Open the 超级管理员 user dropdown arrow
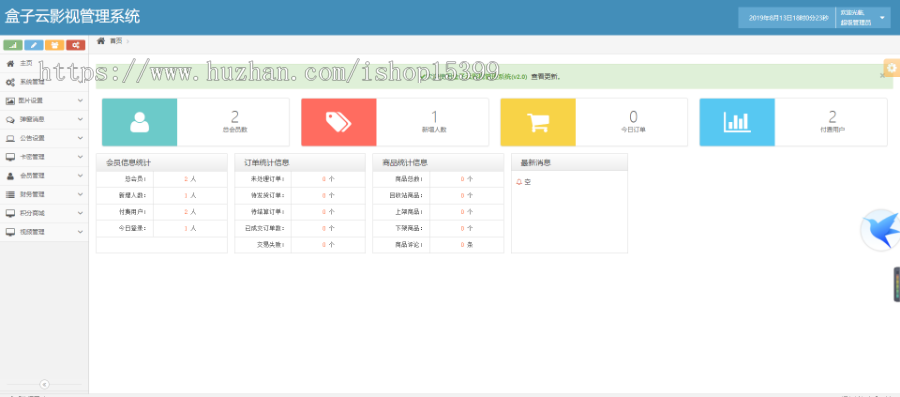Screen dimensions: 900x397 [882, 17]
